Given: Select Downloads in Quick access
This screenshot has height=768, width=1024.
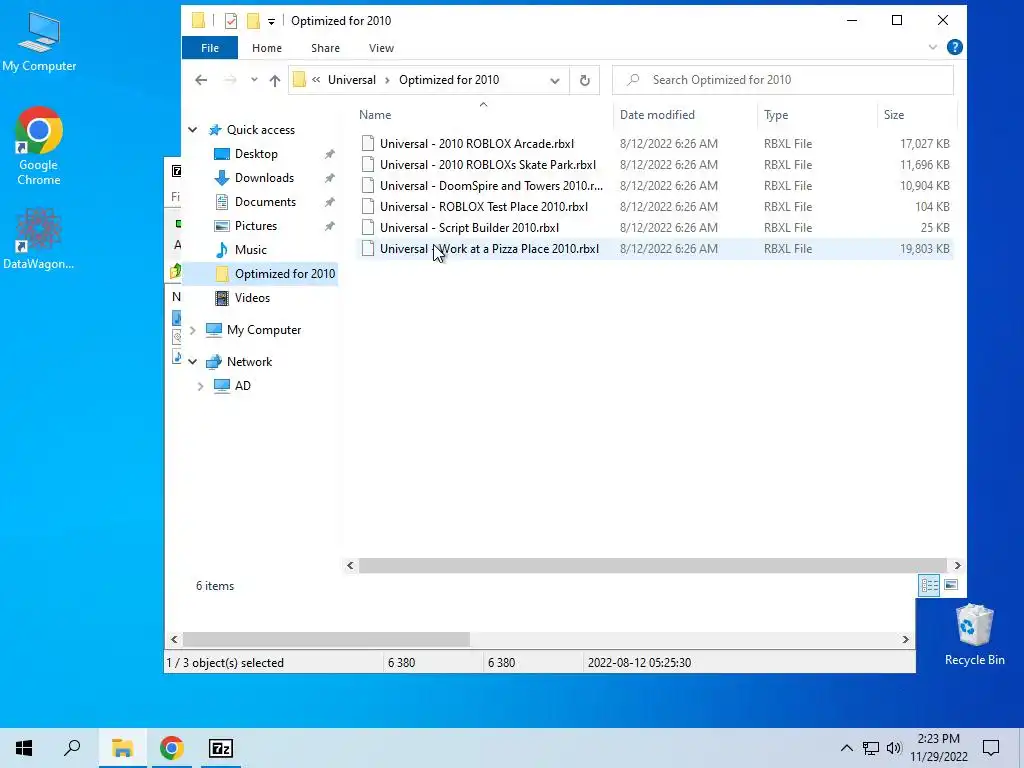Looking at the screenshot, I should tap(264, 178).
